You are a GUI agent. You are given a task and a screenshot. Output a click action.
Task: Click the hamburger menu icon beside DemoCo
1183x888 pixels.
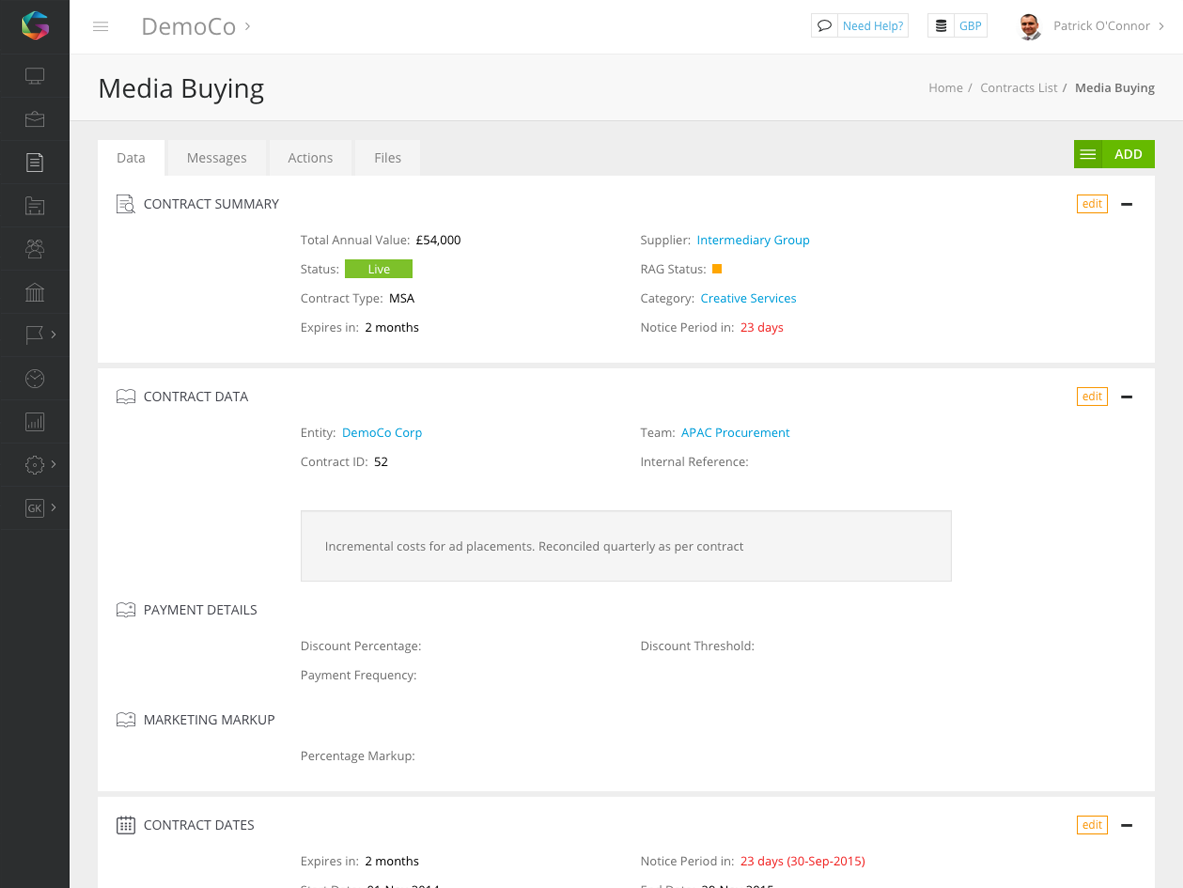click(100, 26)
